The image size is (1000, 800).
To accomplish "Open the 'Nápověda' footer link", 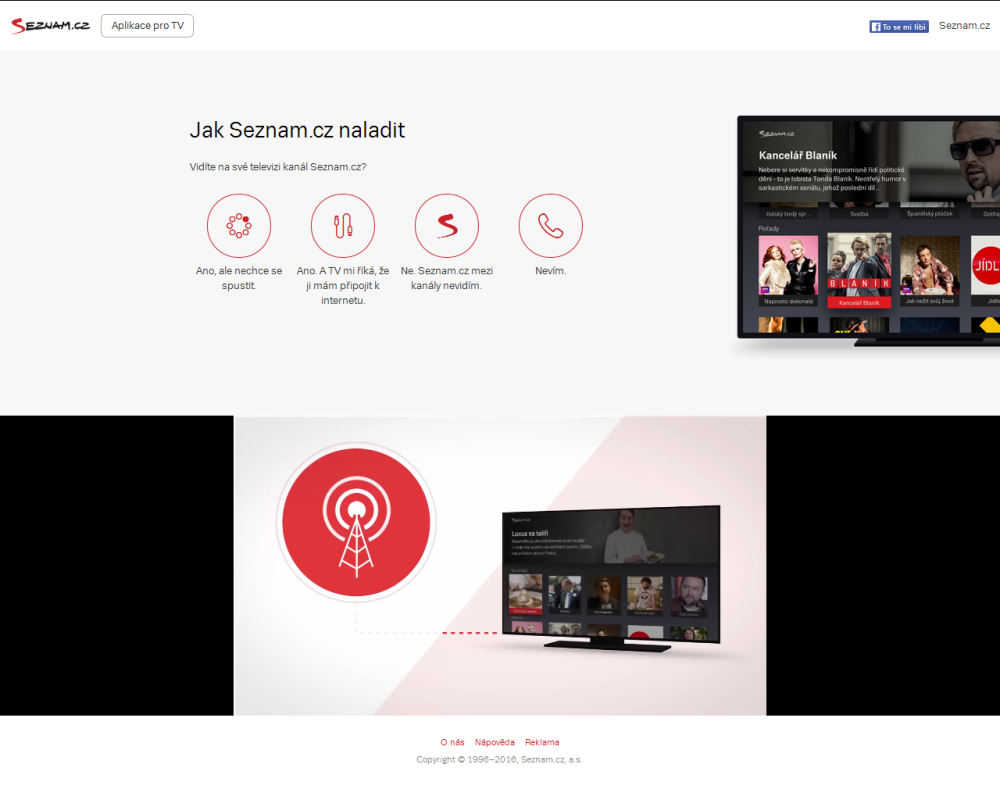I will 496,742.
